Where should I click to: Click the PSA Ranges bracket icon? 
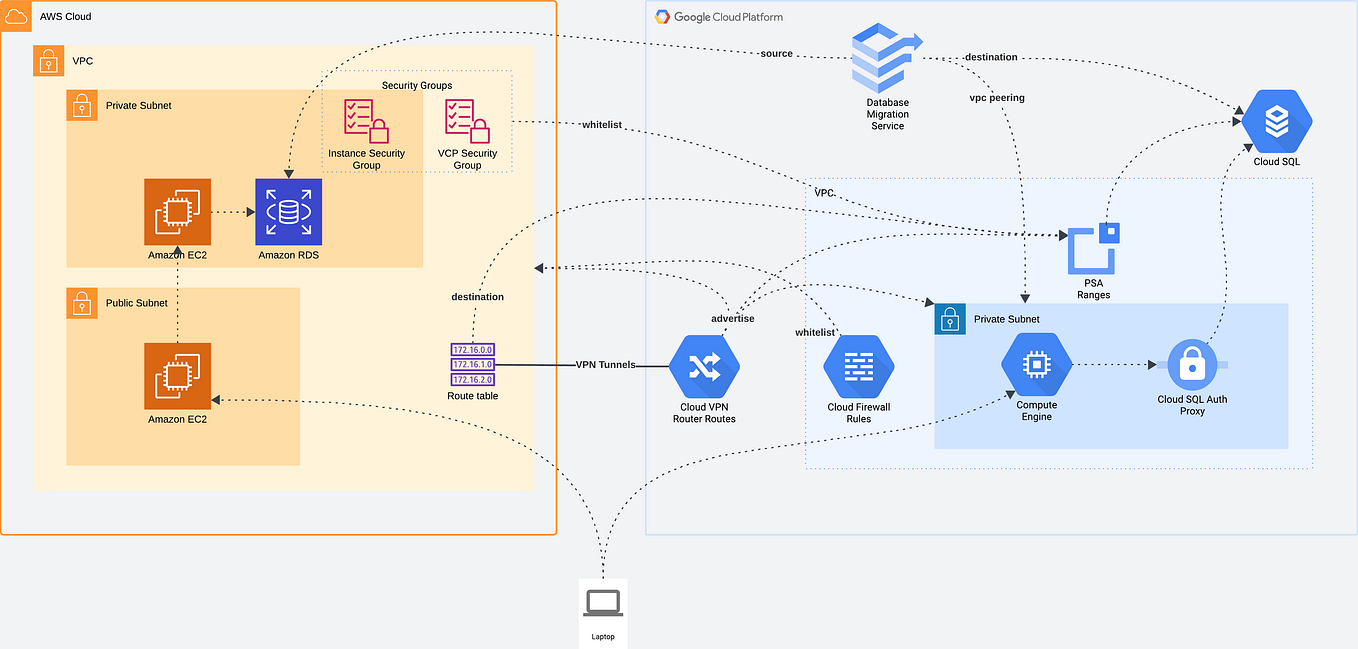pyautogui.click(x=1092, y=250)
